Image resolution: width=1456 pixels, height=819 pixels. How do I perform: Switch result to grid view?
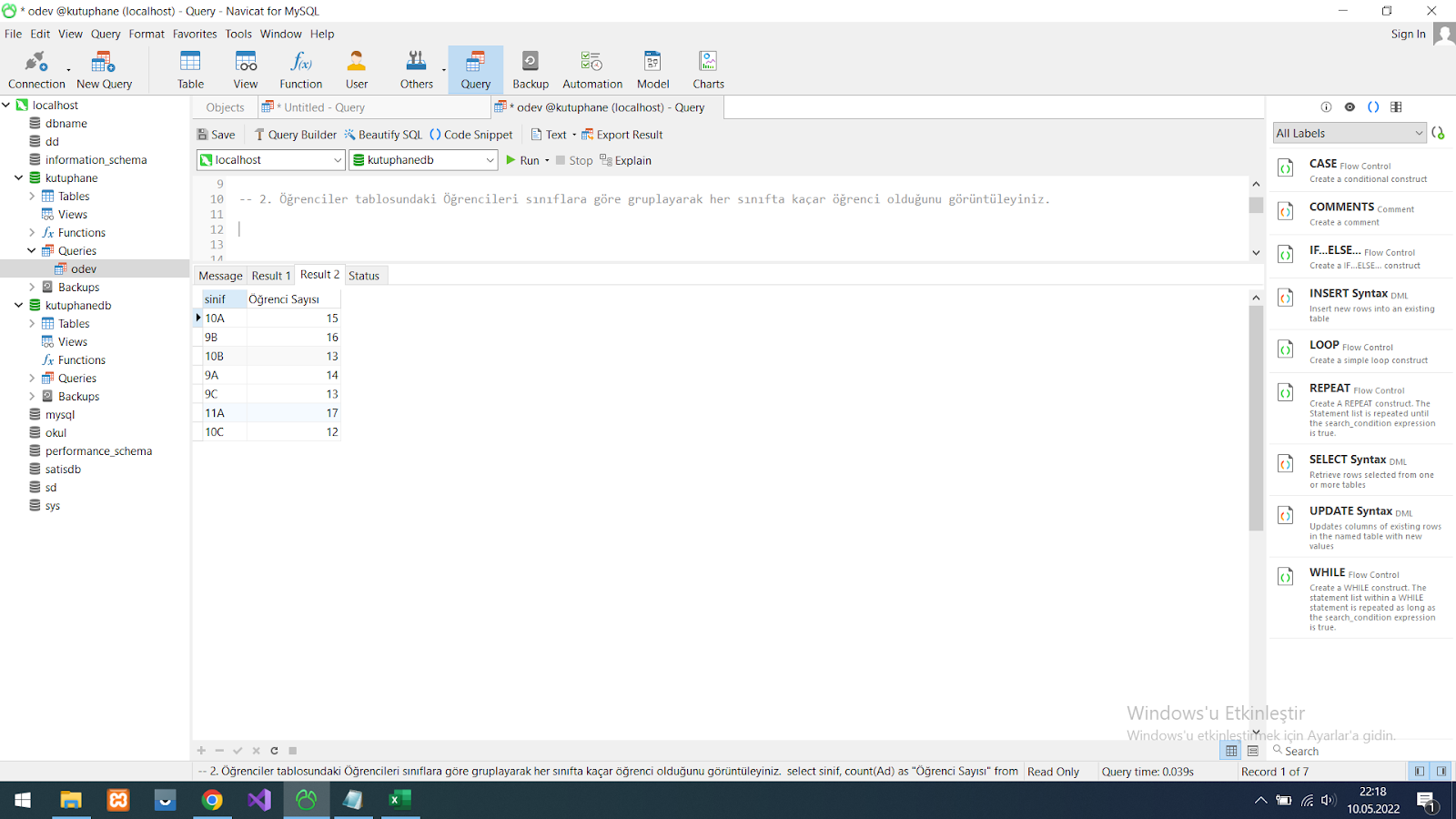click(1231, 751)
